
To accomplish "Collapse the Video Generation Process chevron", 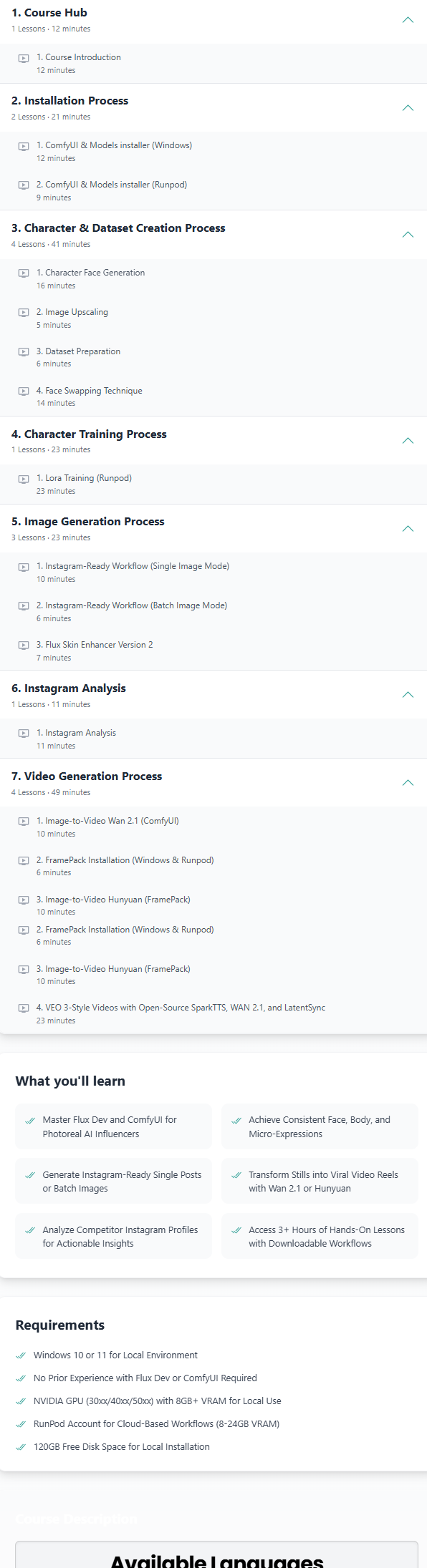I will click(408, 783).
